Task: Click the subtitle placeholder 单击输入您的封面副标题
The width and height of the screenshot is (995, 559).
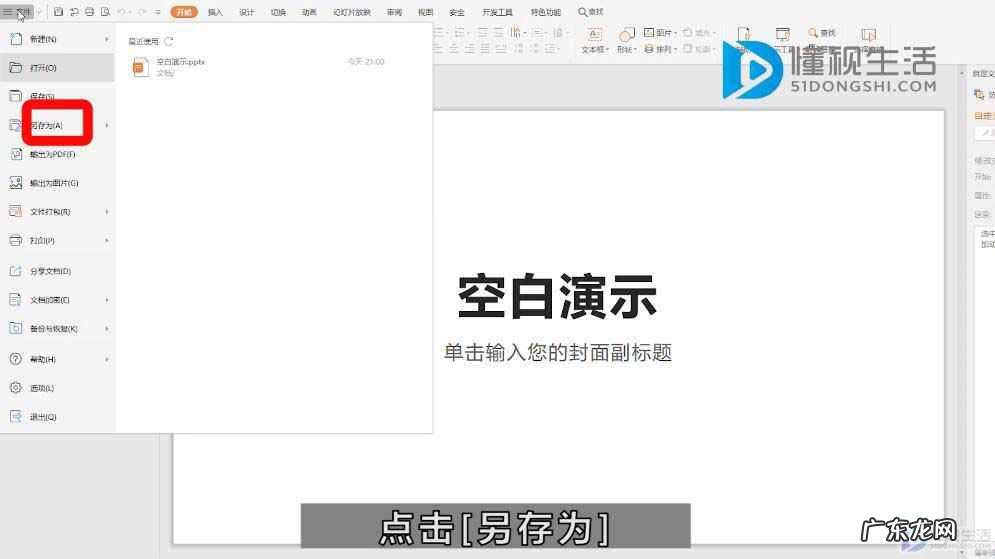Action: (x=558, y=353)
